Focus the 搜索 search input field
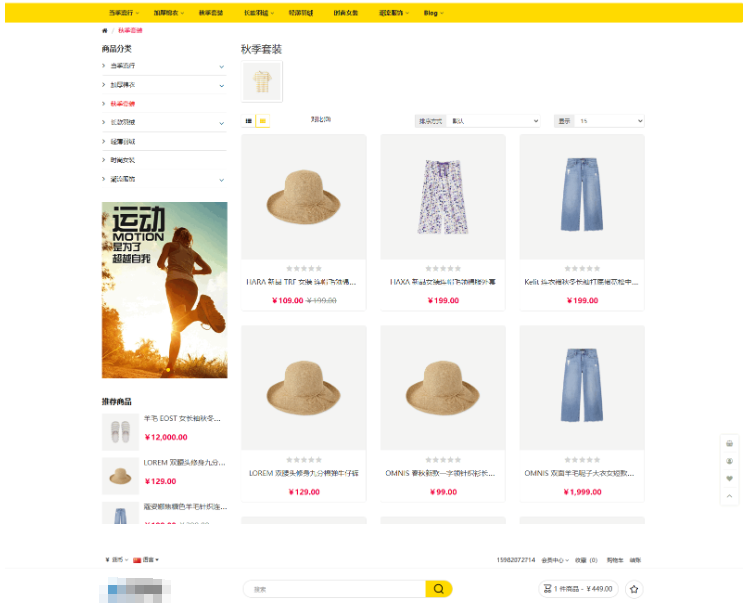The image size is (751, 611). point(334,589)
